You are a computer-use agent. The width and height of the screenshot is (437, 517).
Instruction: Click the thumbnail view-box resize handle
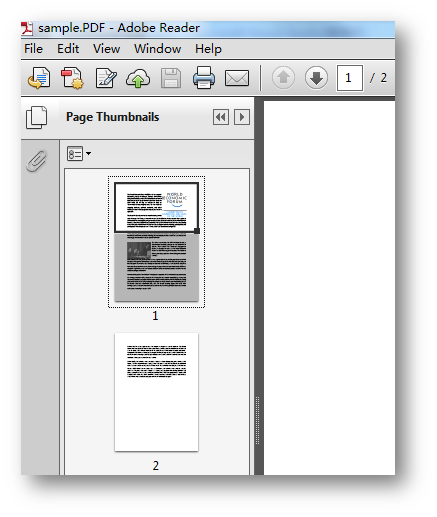[x=197, y=231]
